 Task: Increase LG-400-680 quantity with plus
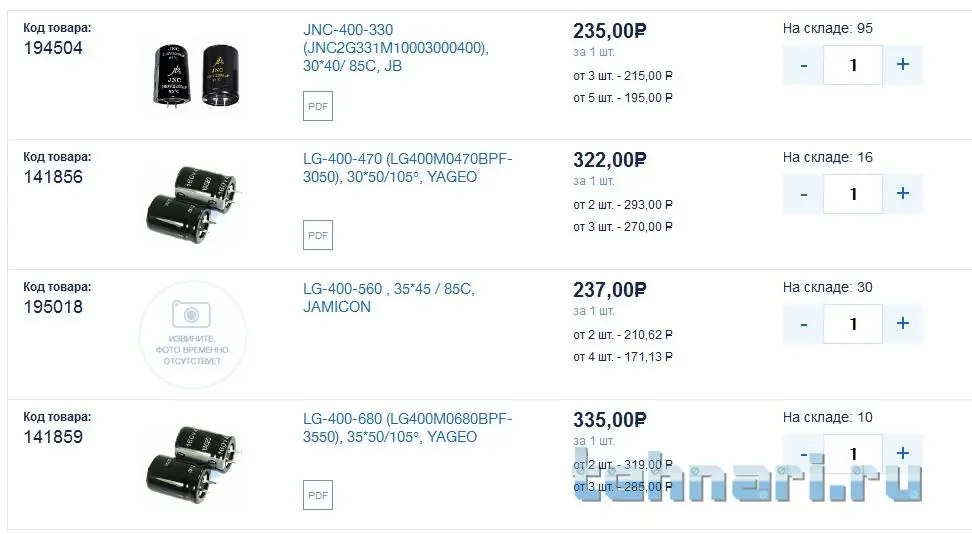pos(903,454)
